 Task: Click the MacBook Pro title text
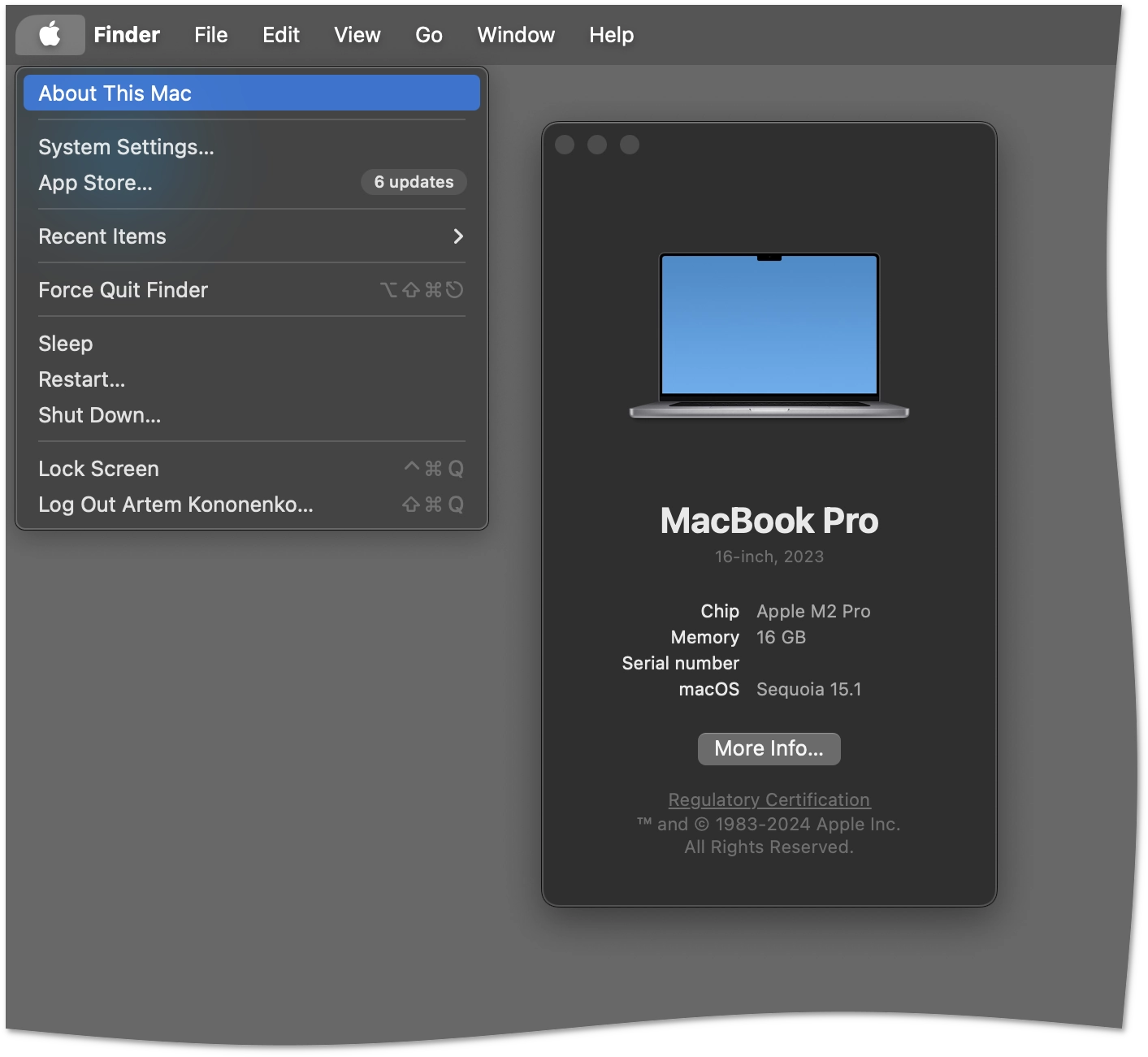[769, 521]
